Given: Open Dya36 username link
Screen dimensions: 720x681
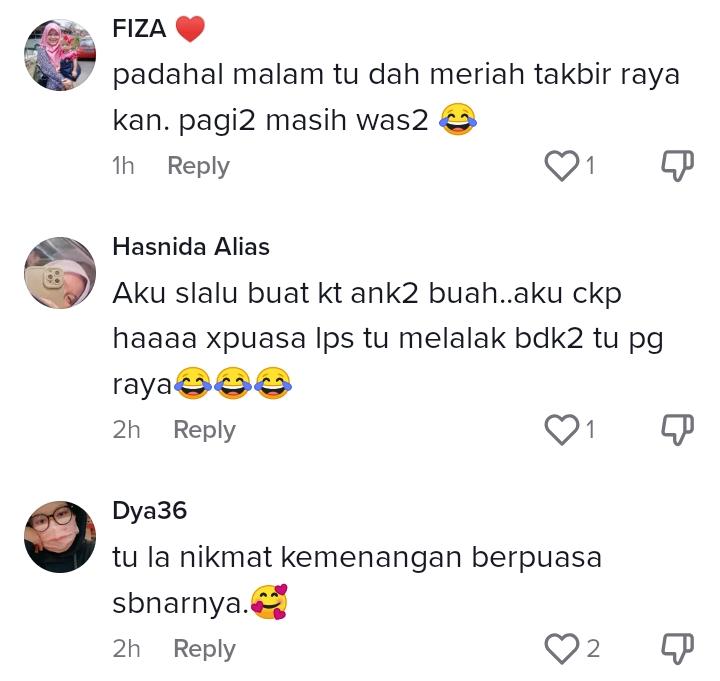Looking at the screenshot, I should pos(150,511).
